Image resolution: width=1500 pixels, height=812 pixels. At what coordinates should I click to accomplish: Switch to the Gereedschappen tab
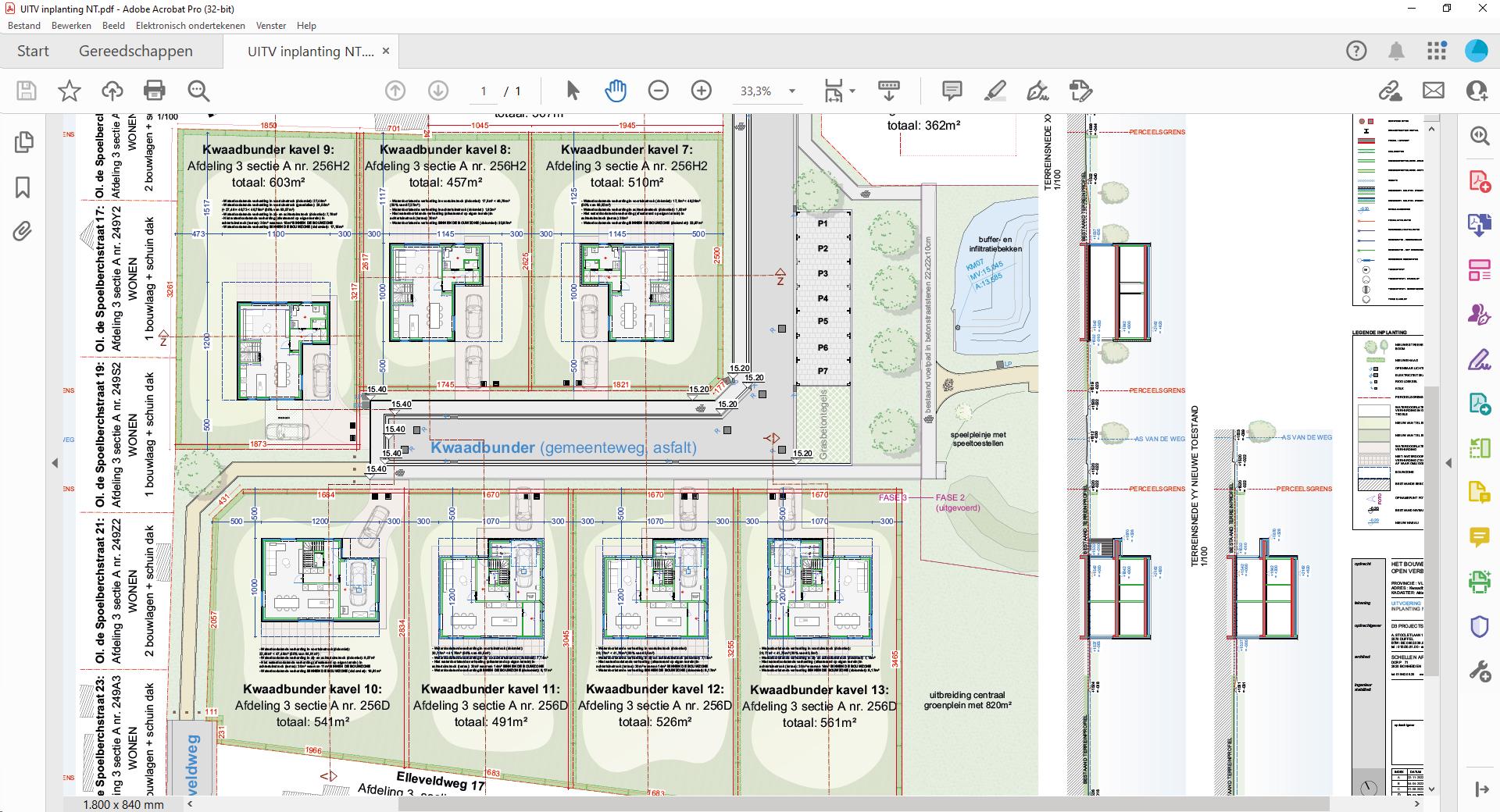coord(135,52)
